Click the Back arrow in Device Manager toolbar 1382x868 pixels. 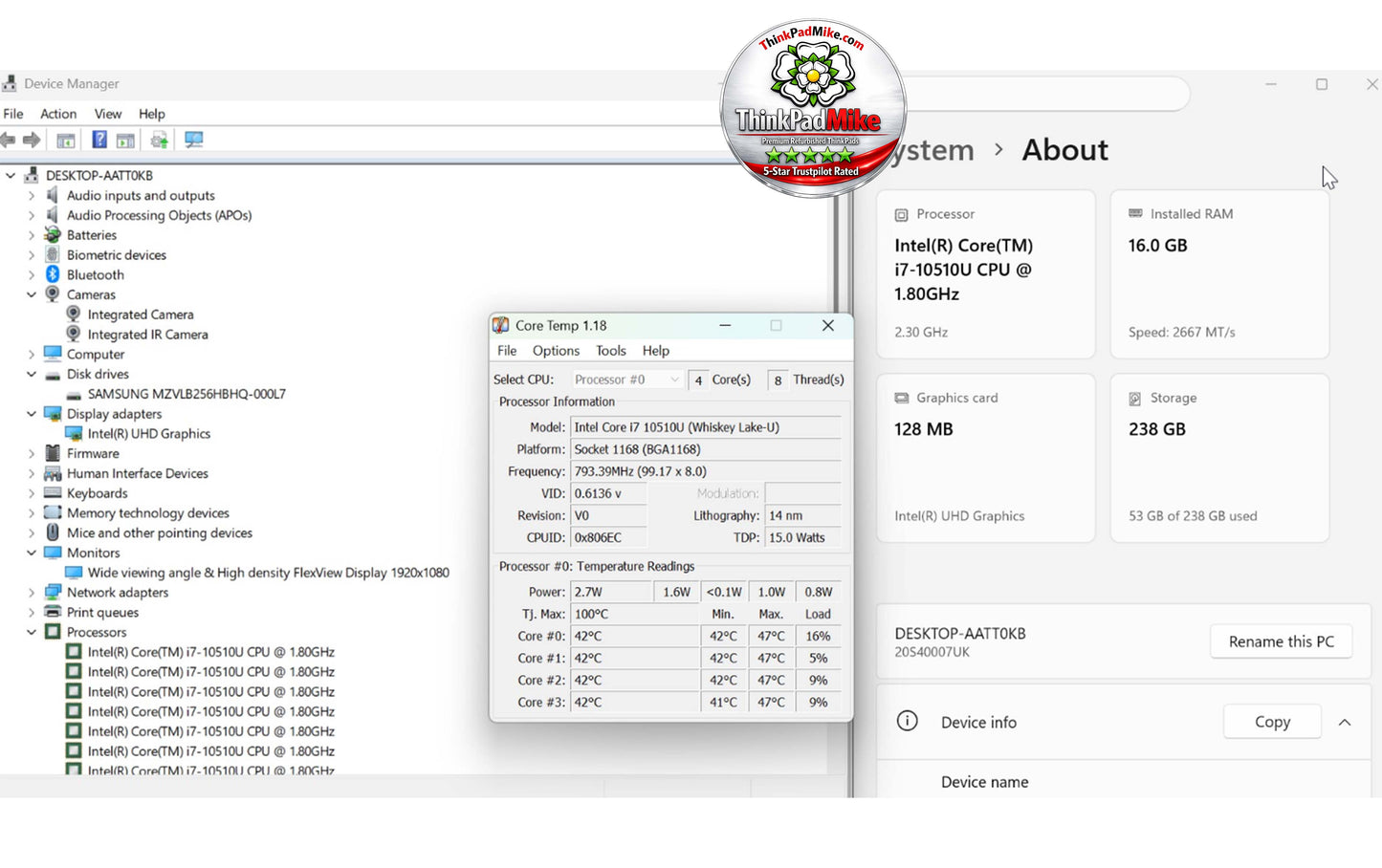click(x=8, y=141)
